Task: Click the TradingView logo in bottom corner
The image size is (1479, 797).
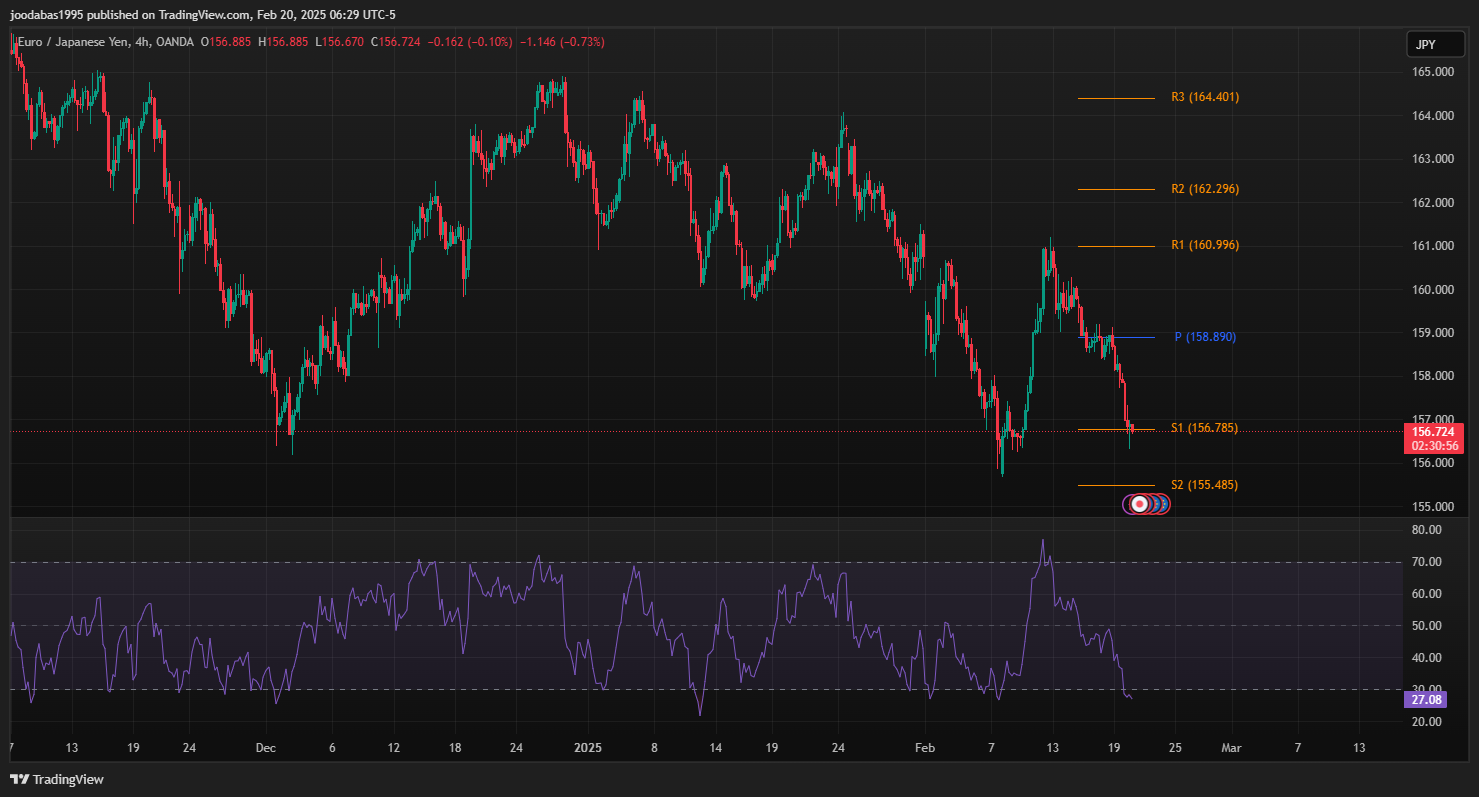Action: pos(57,779)
